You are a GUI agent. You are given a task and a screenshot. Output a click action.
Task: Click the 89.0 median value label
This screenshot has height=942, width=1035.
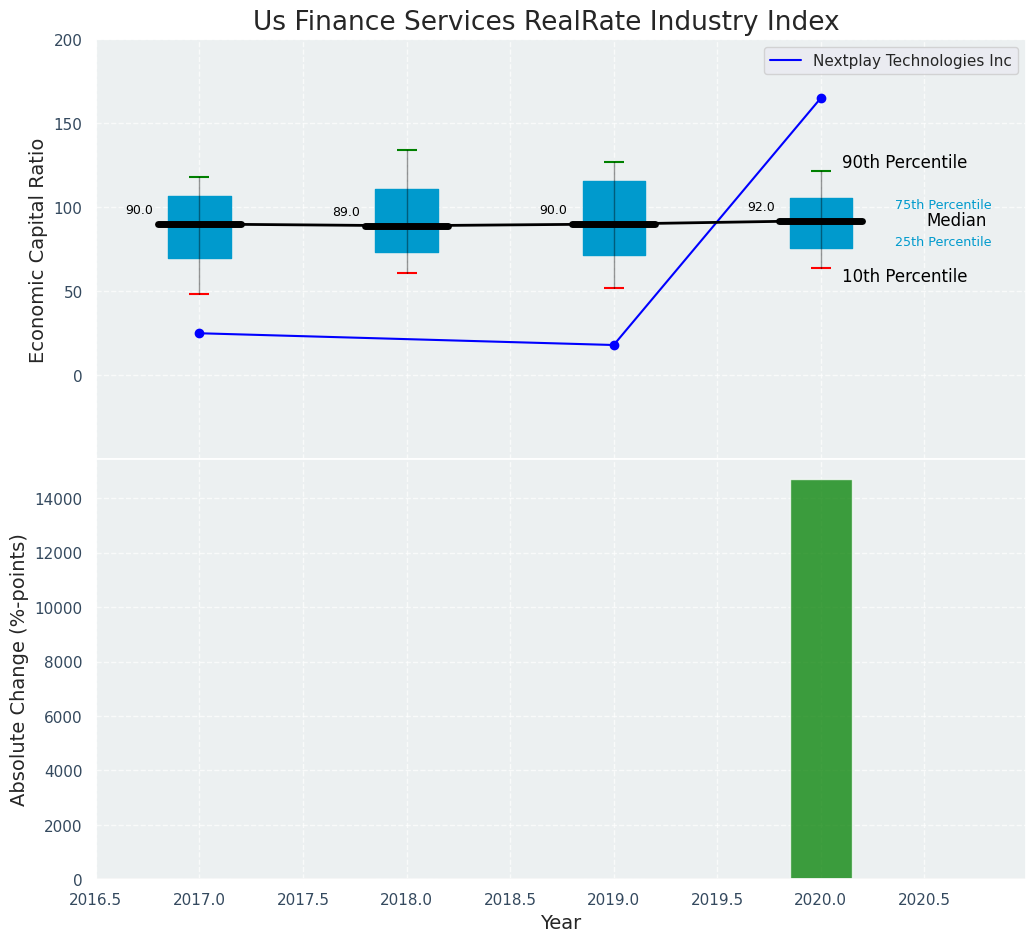(x=346, y=212)
